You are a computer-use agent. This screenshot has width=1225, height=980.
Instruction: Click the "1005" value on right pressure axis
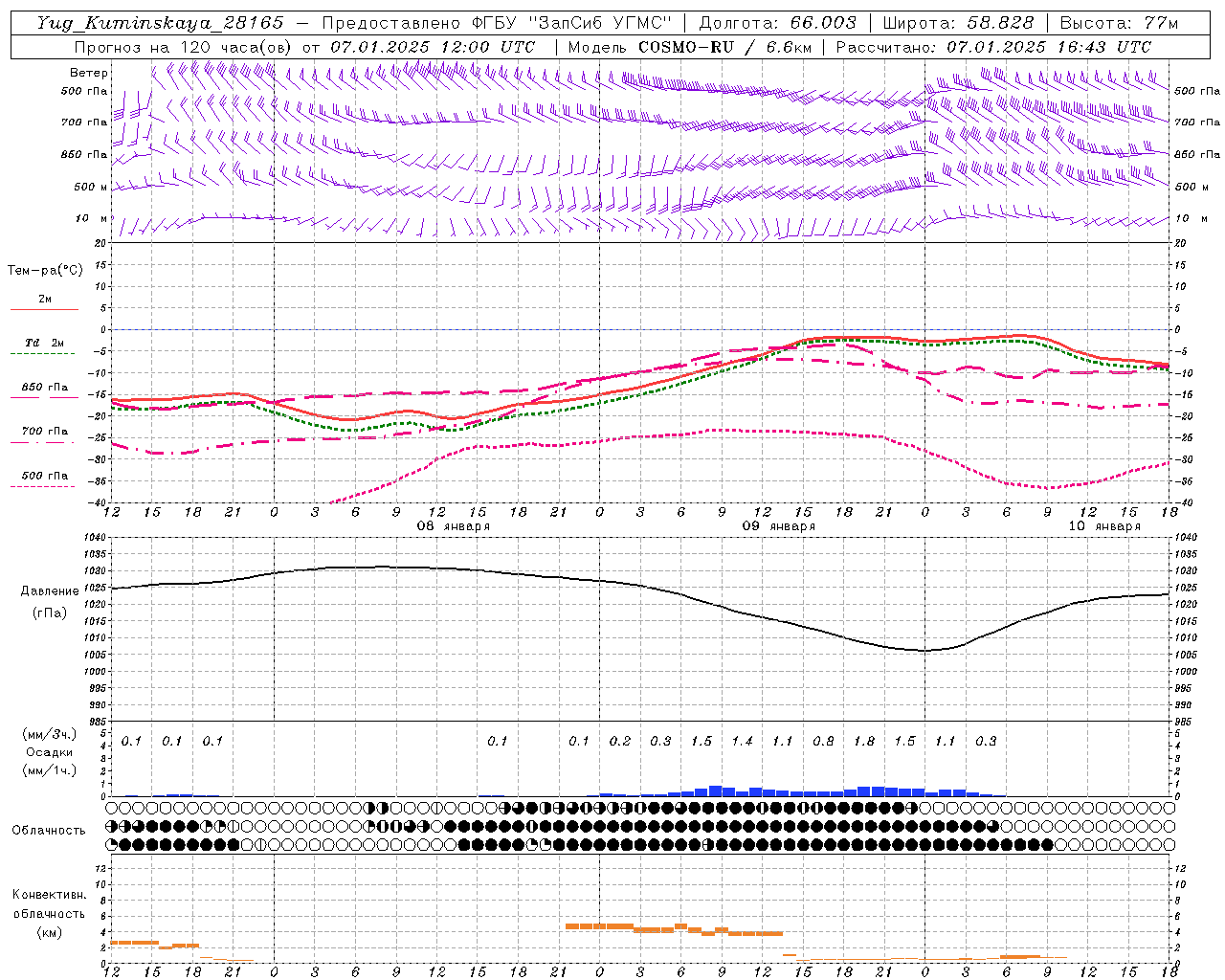[x=1186, y=656]
